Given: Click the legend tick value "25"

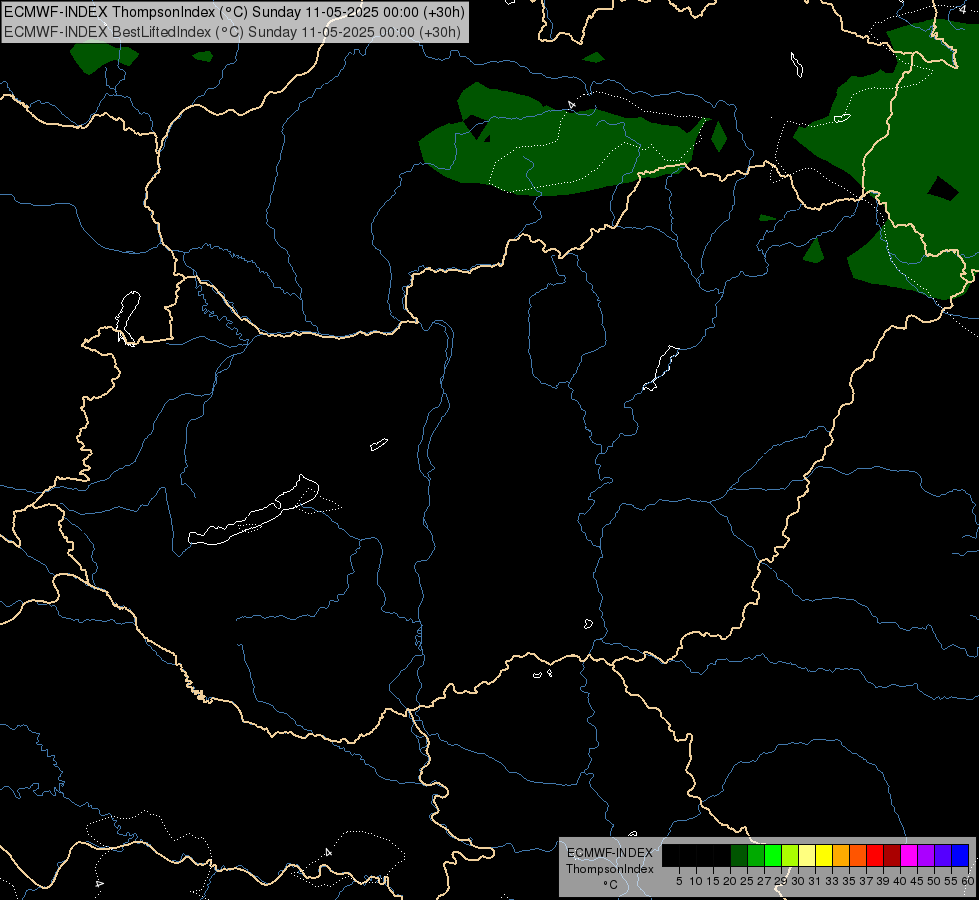Looking at the screenshot, I should click(747, 881).
